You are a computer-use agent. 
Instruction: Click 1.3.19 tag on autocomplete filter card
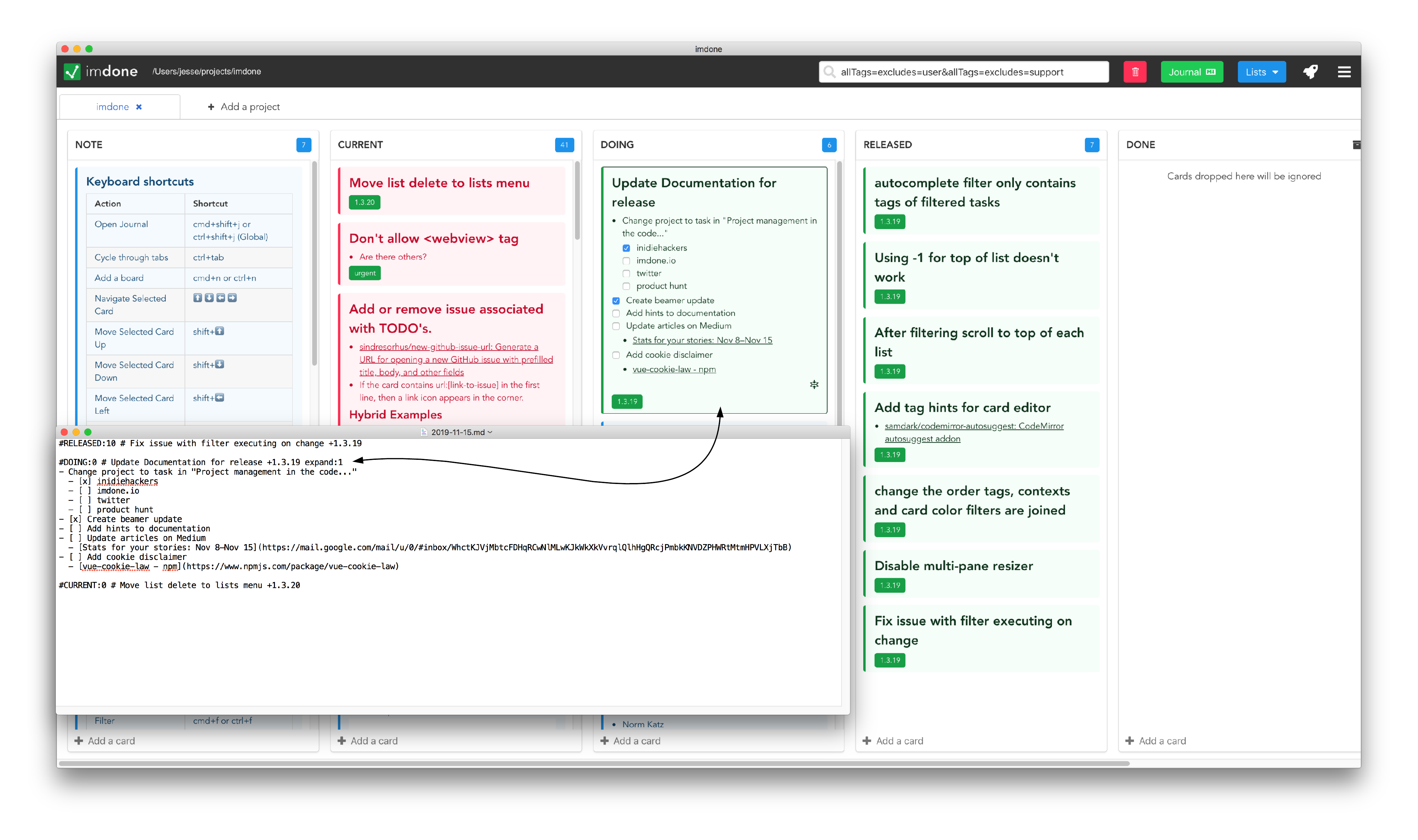[889, 221]
